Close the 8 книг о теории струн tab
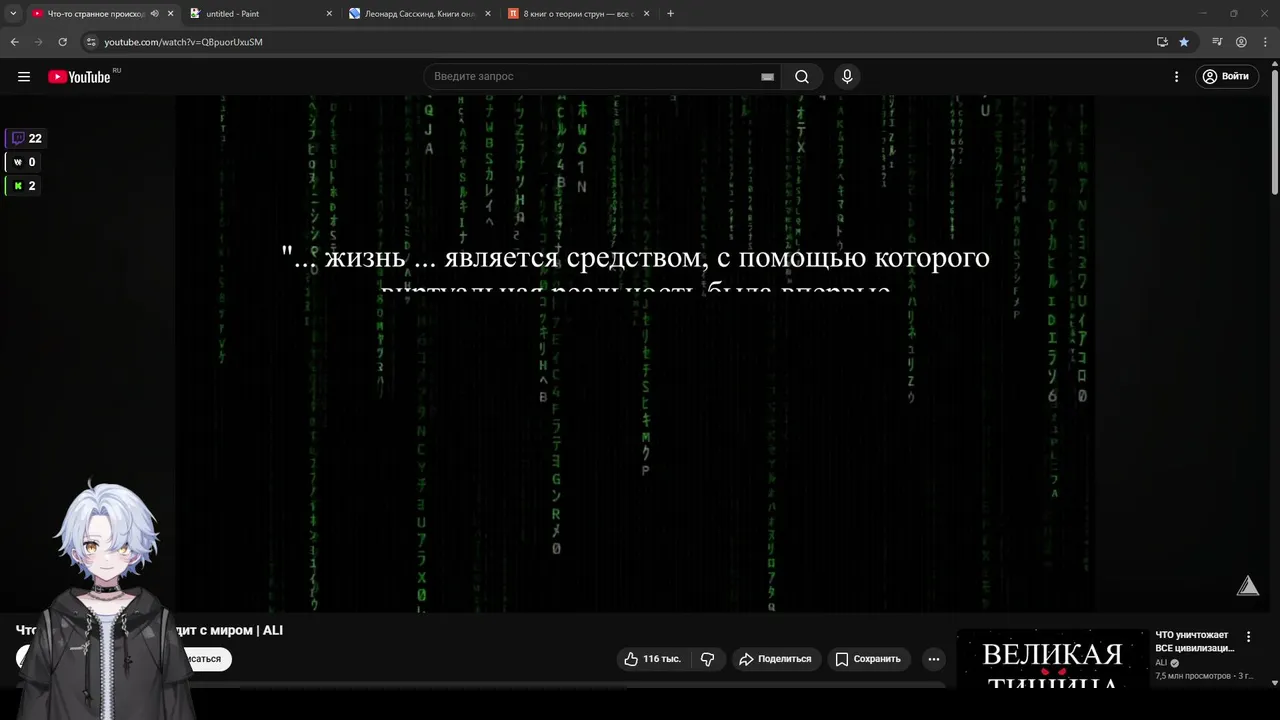Viewport: 1280px width, 720px height. pyautogui.click(x=646, y=14)
